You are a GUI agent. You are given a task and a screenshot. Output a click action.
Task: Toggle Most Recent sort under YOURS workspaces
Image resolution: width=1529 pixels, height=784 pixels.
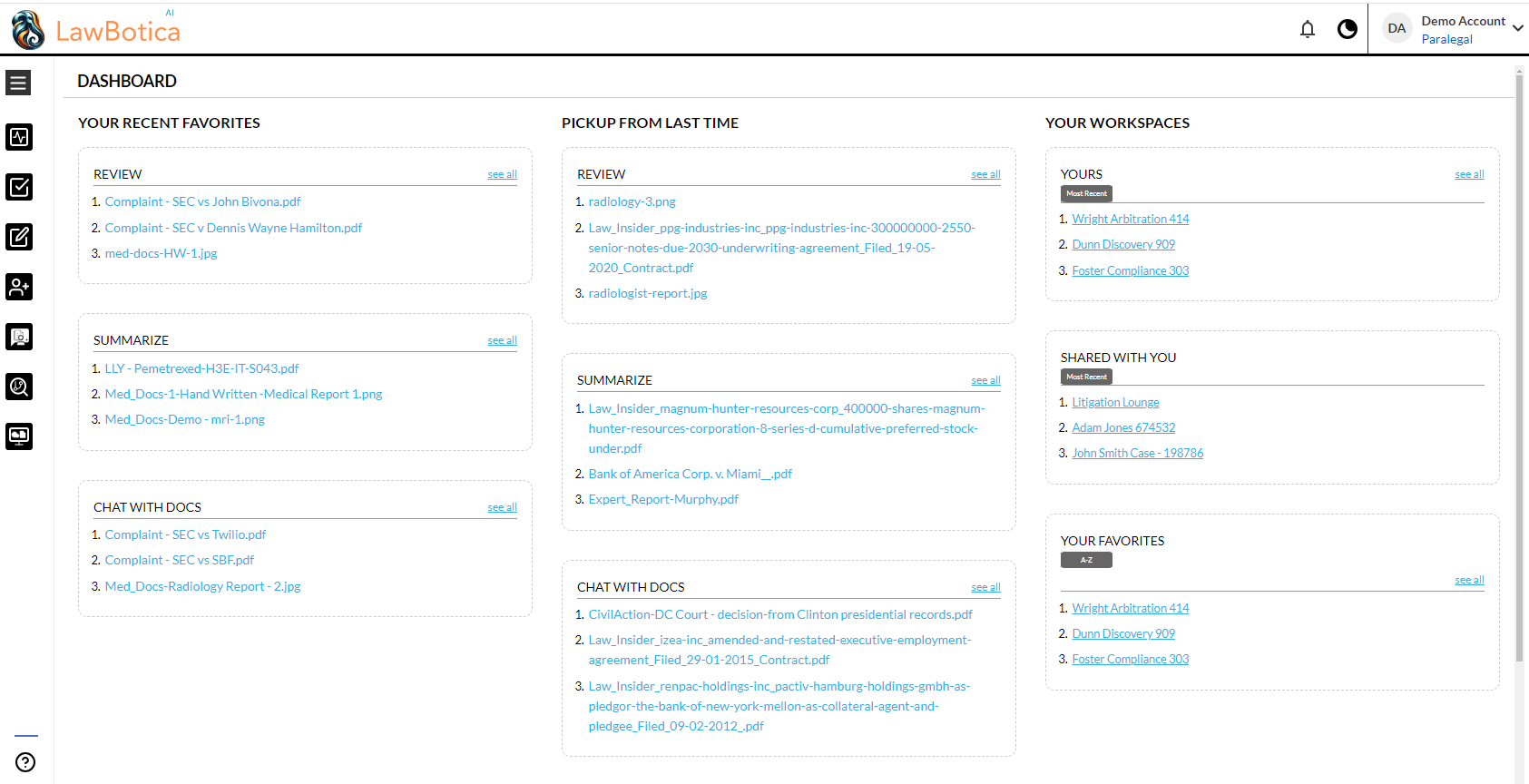coord(1086,193)
